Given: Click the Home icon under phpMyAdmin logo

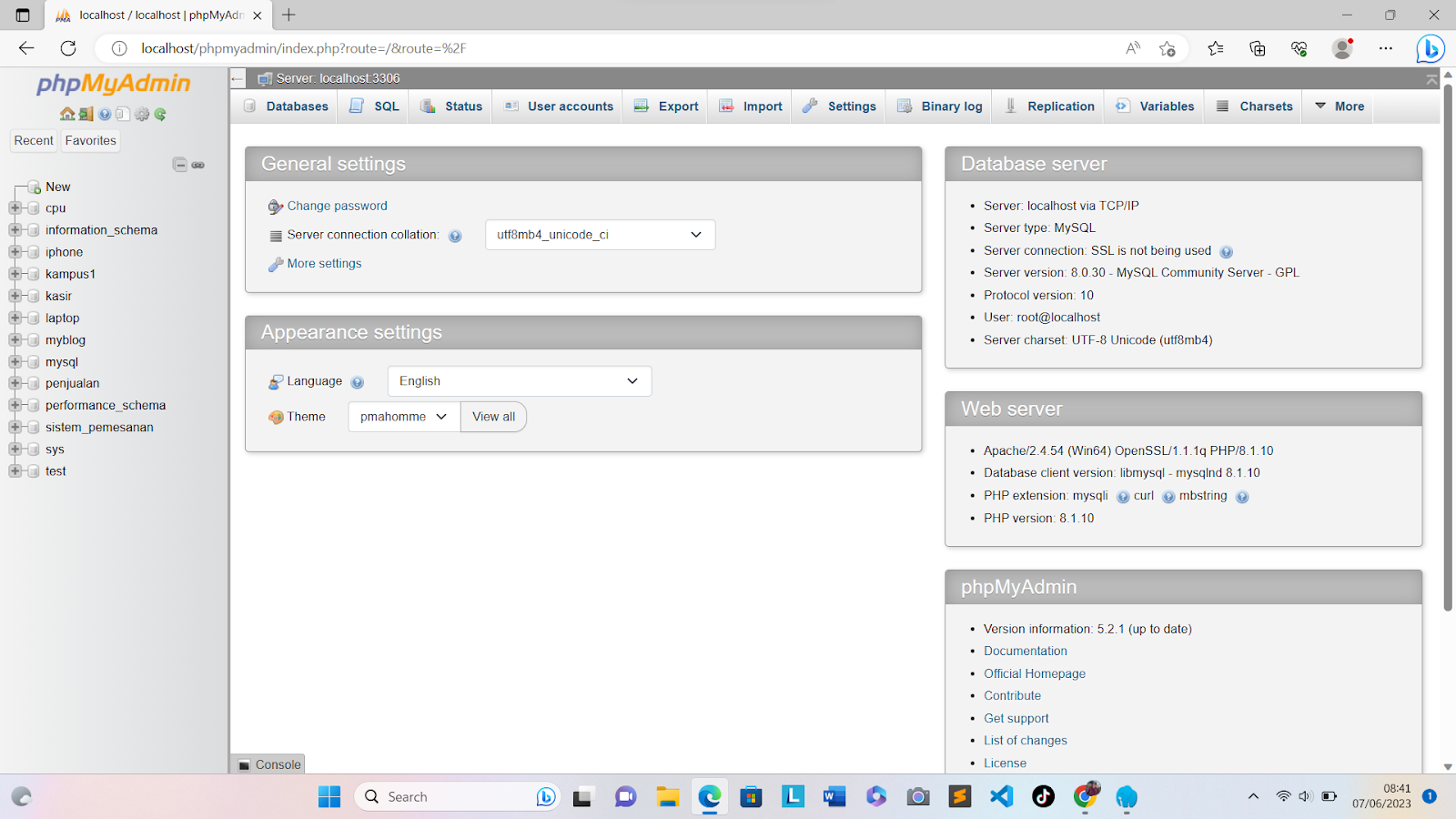Looking at the screenshot, I should pos(67,114).
